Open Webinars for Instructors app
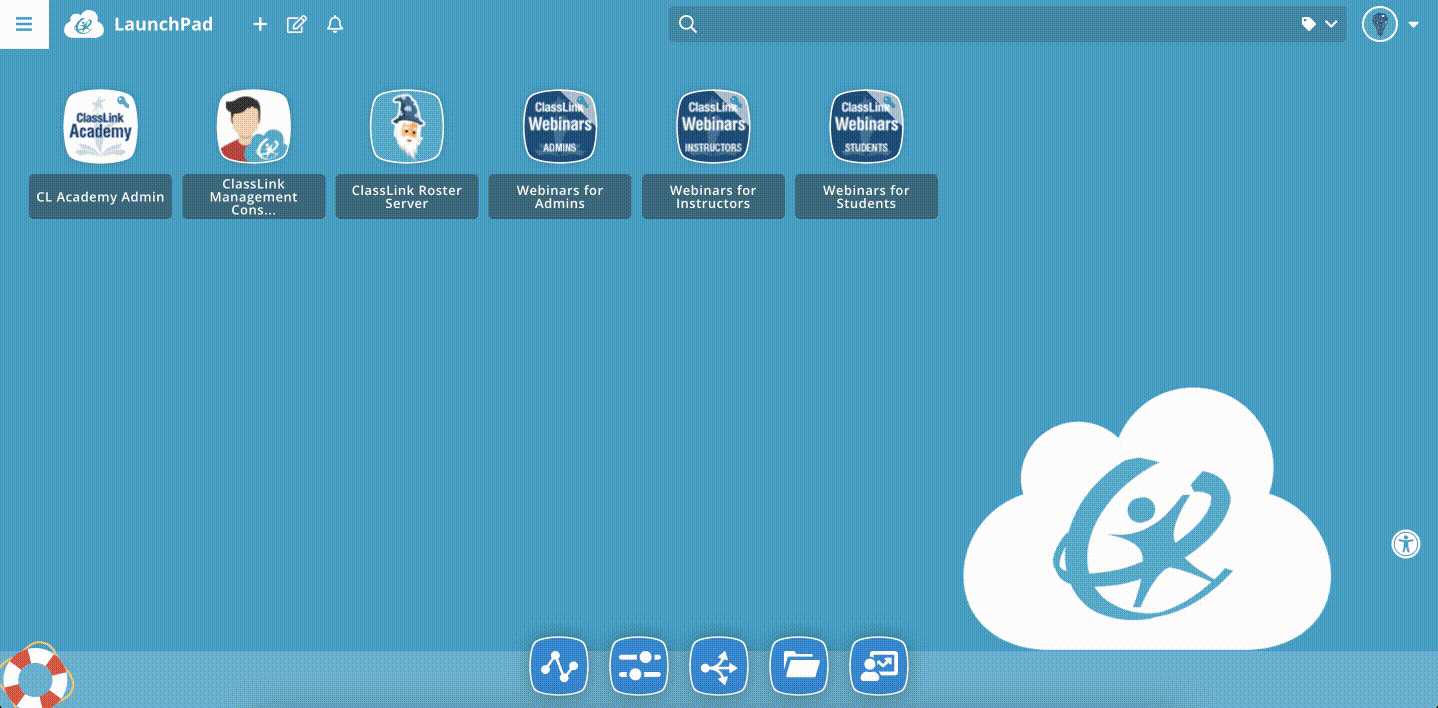 point(713,127)
